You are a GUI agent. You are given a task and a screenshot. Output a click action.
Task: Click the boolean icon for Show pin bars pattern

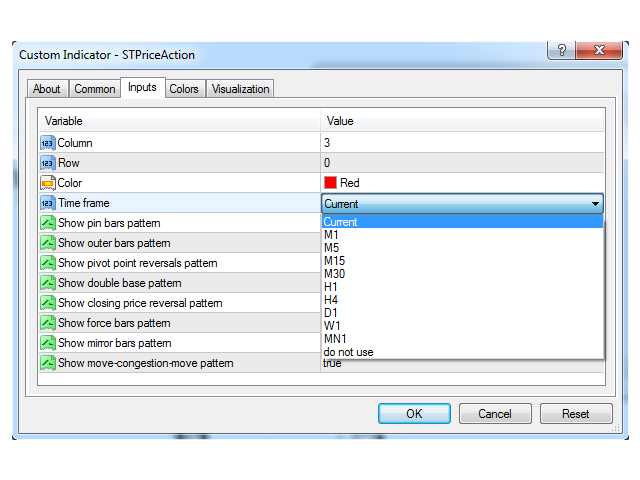(47, 223)
